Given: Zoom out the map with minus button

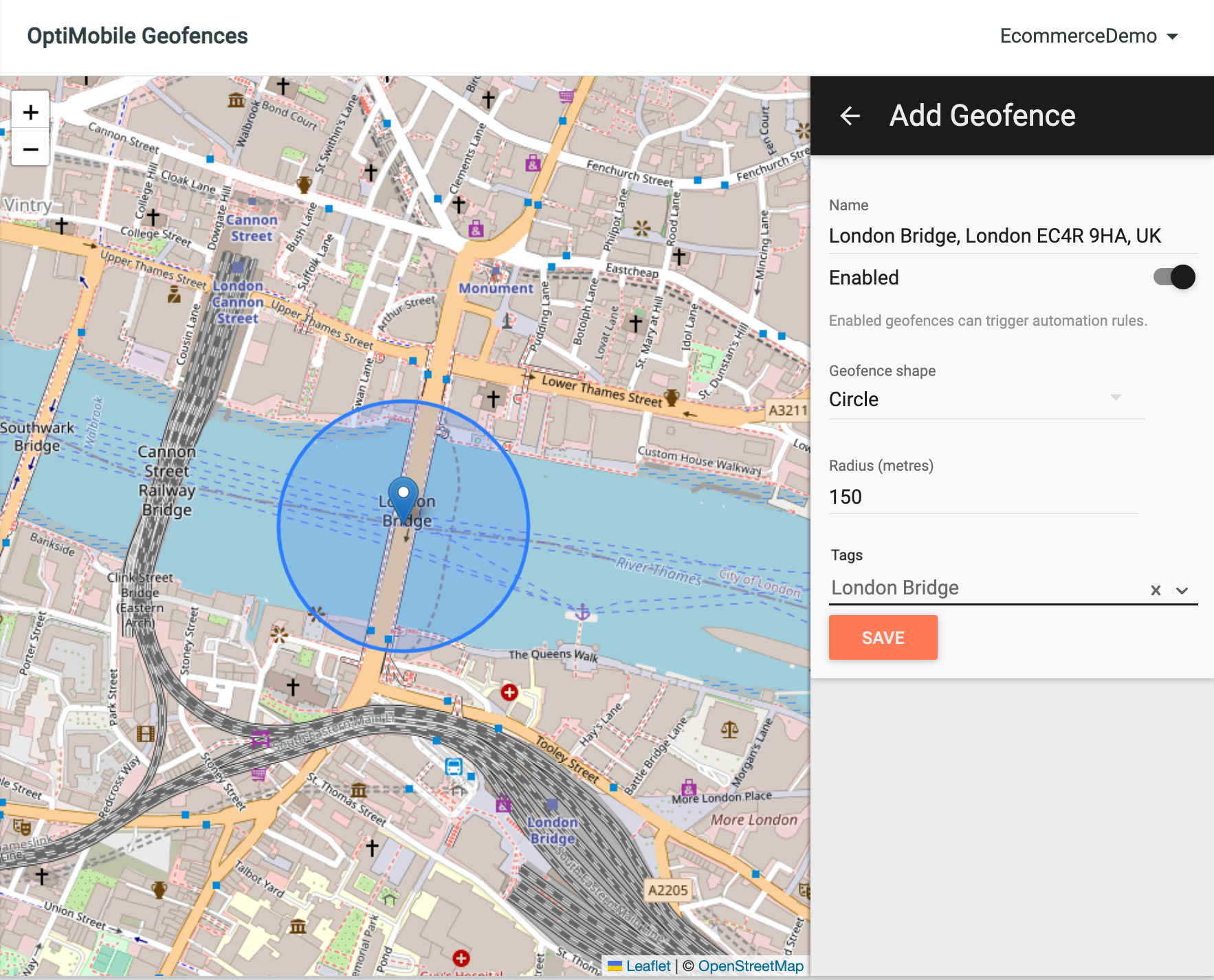Looking at the screenshot, I should tap(30, 148).
